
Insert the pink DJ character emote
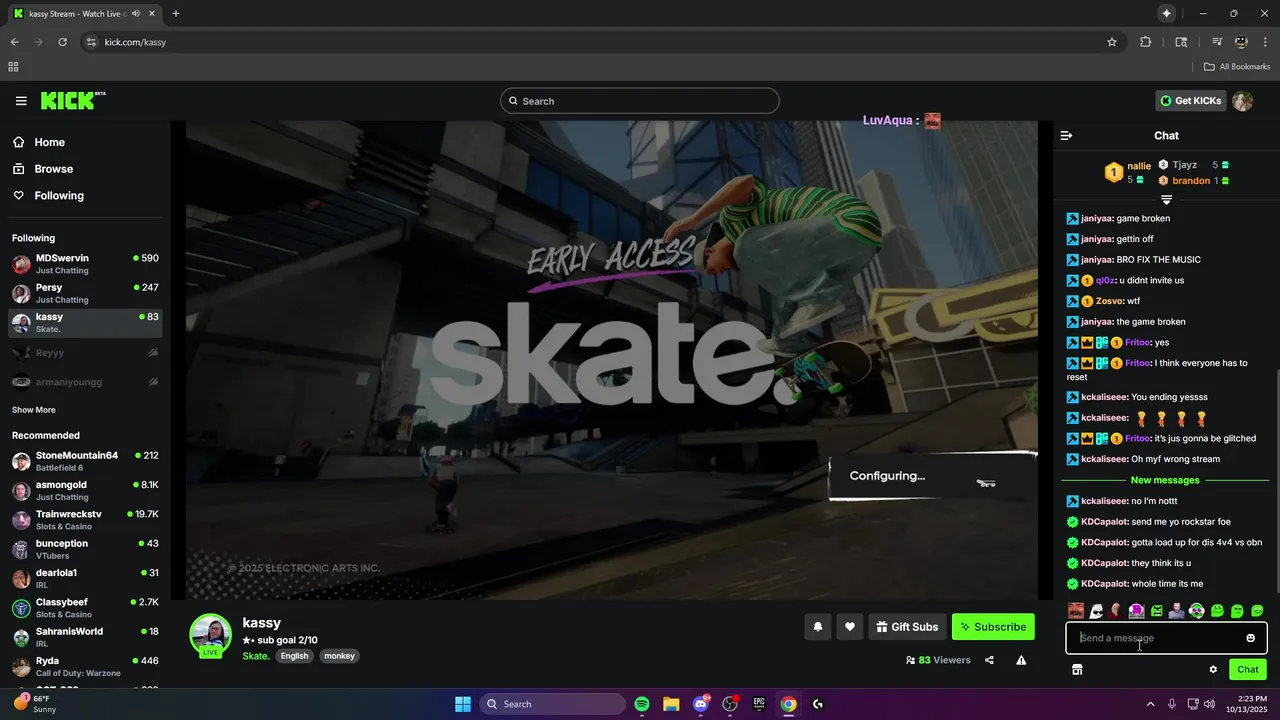tap(1136, 611)
